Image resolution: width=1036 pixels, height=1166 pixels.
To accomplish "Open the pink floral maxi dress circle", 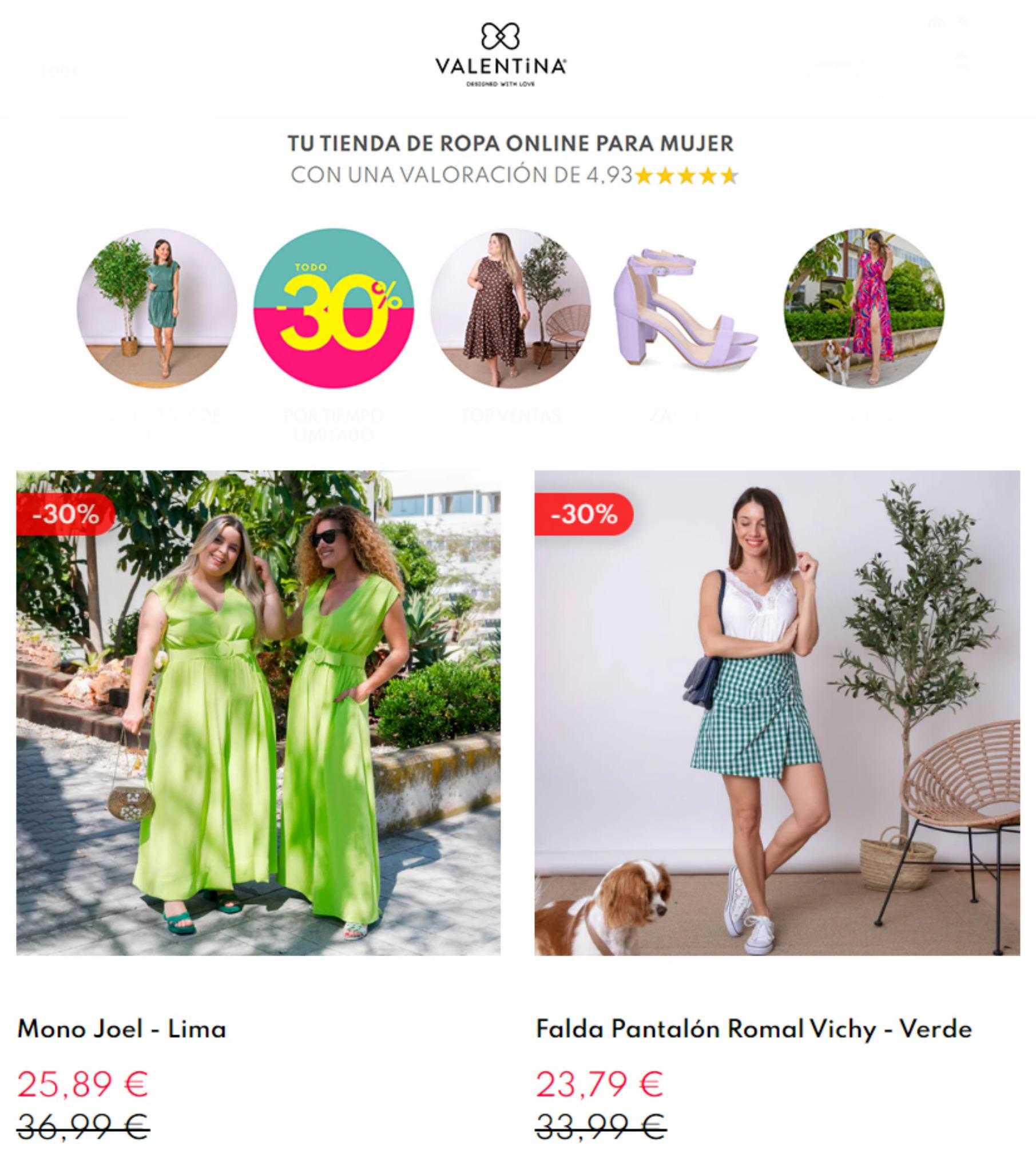I will (864, 308).
